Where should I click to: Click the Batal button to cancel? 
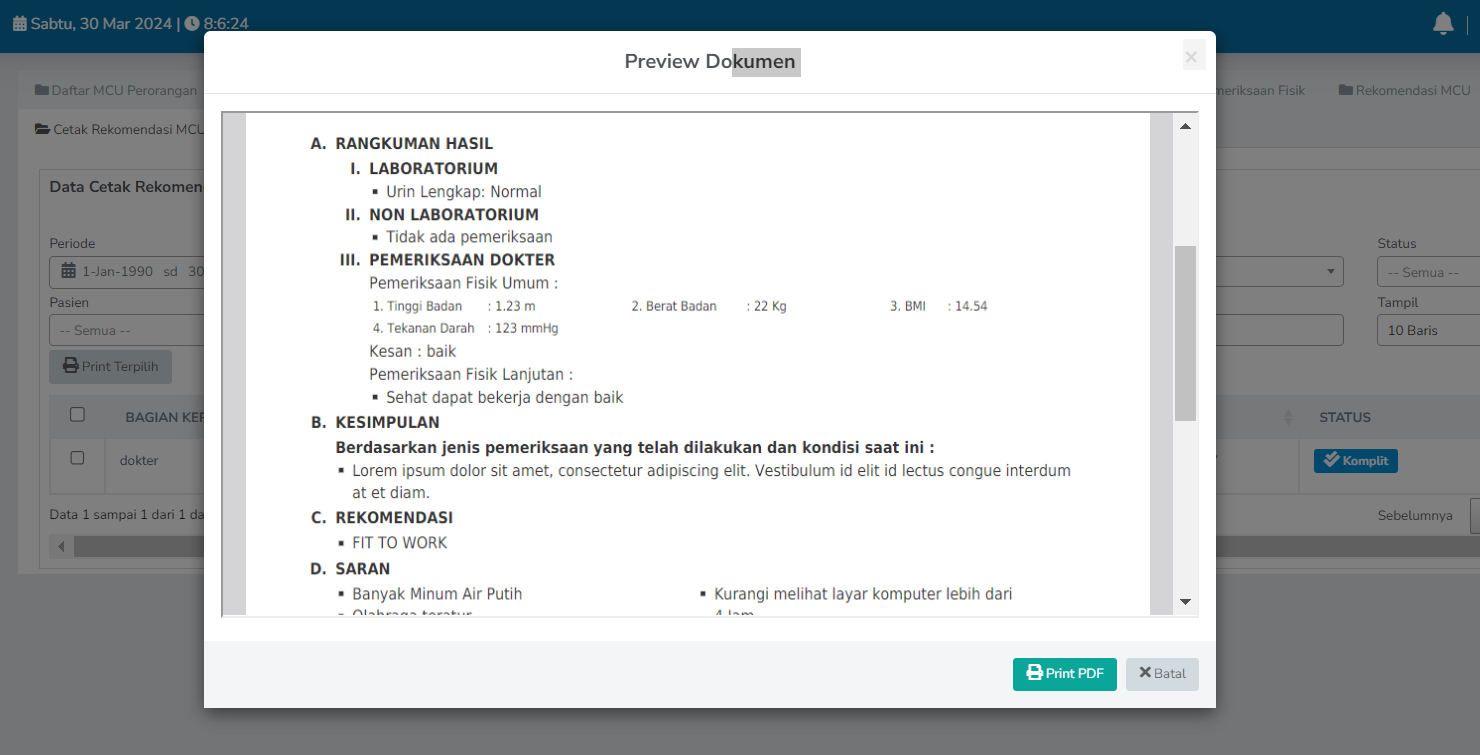tap(1162, 674)
